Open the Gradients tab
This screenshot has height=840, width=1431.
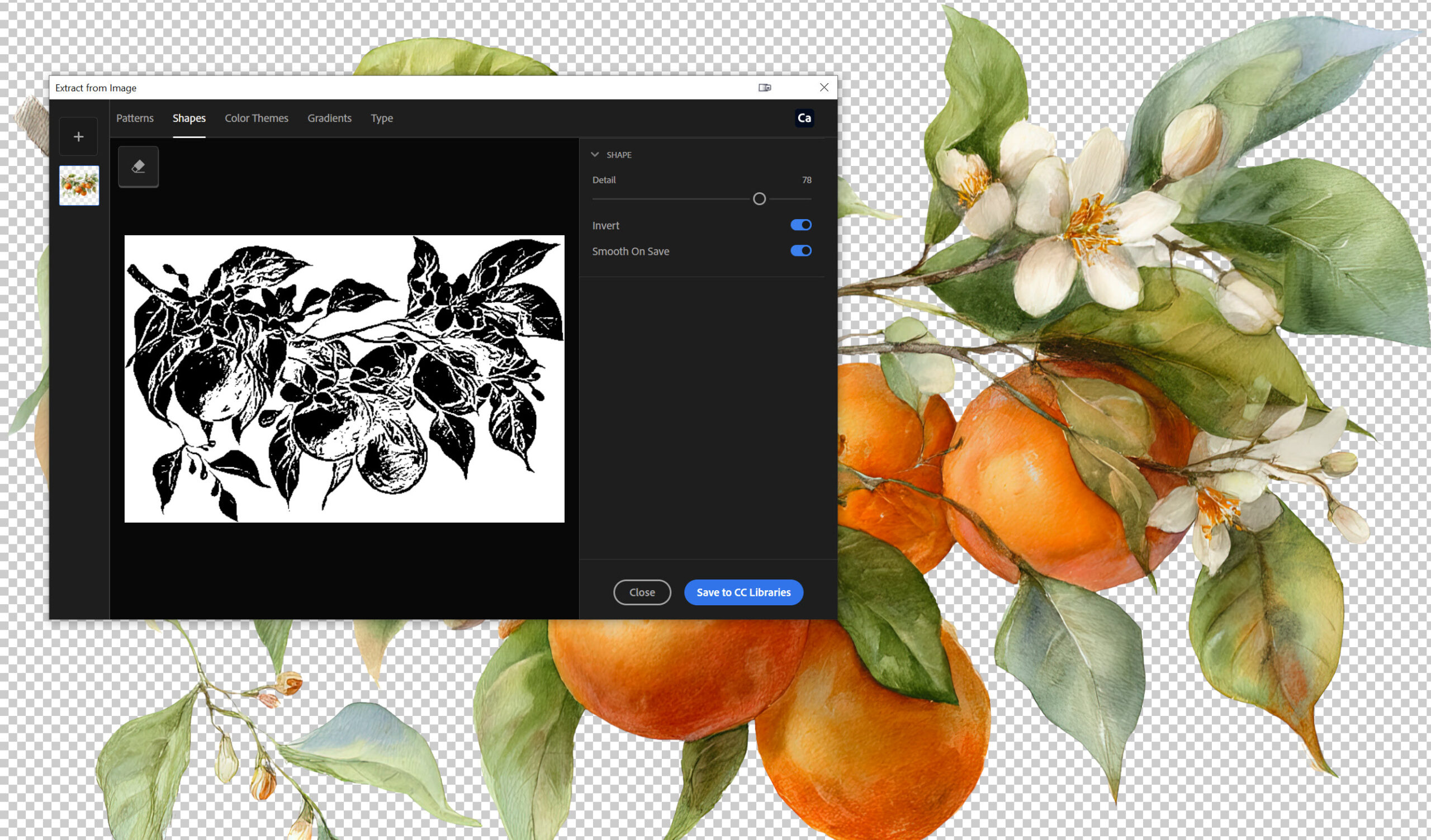(x=329, y=118)
